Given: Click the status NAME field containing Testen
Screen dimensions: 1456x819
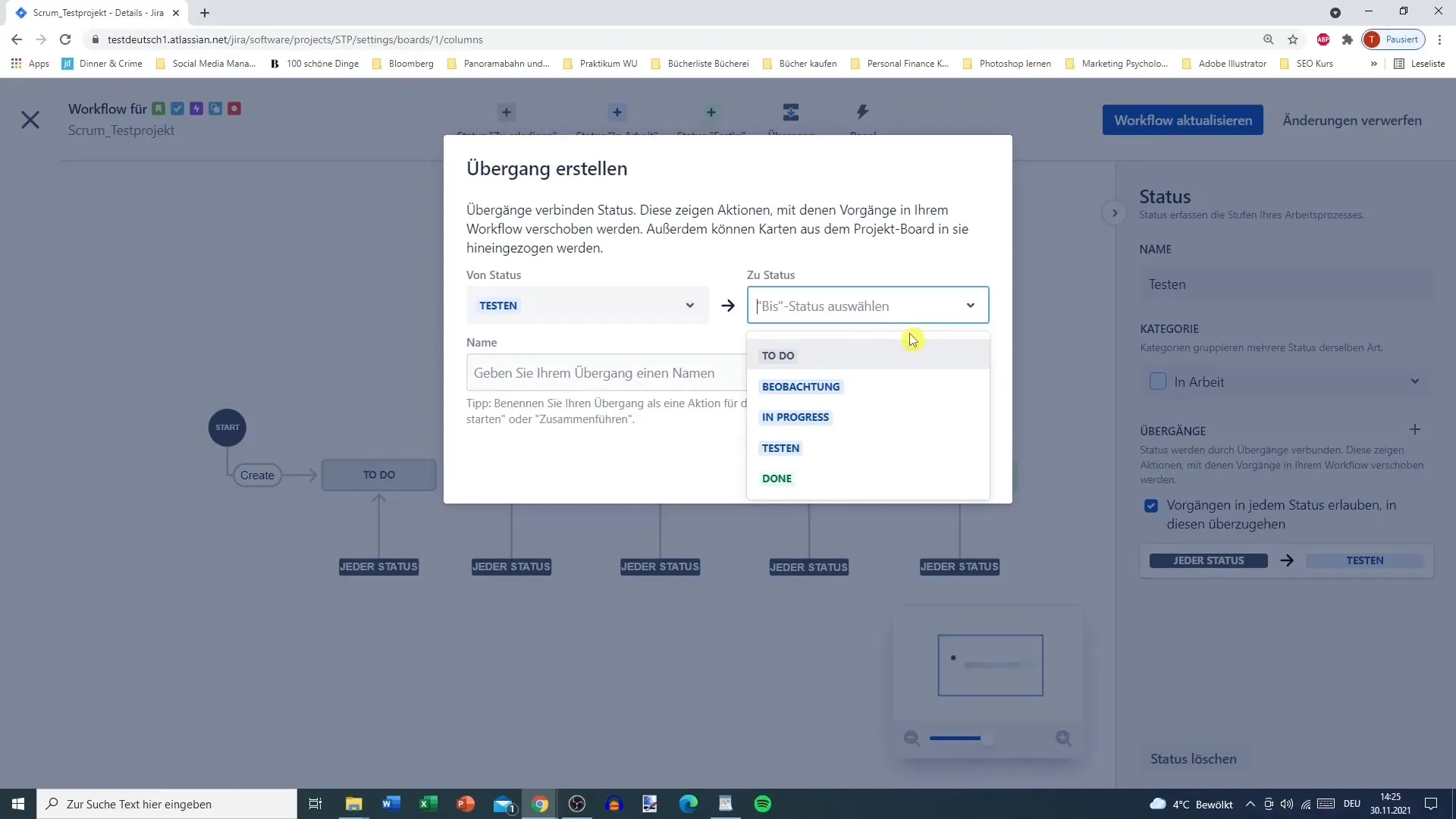Looking at the screenshot, I should [x=1286, y=284].
